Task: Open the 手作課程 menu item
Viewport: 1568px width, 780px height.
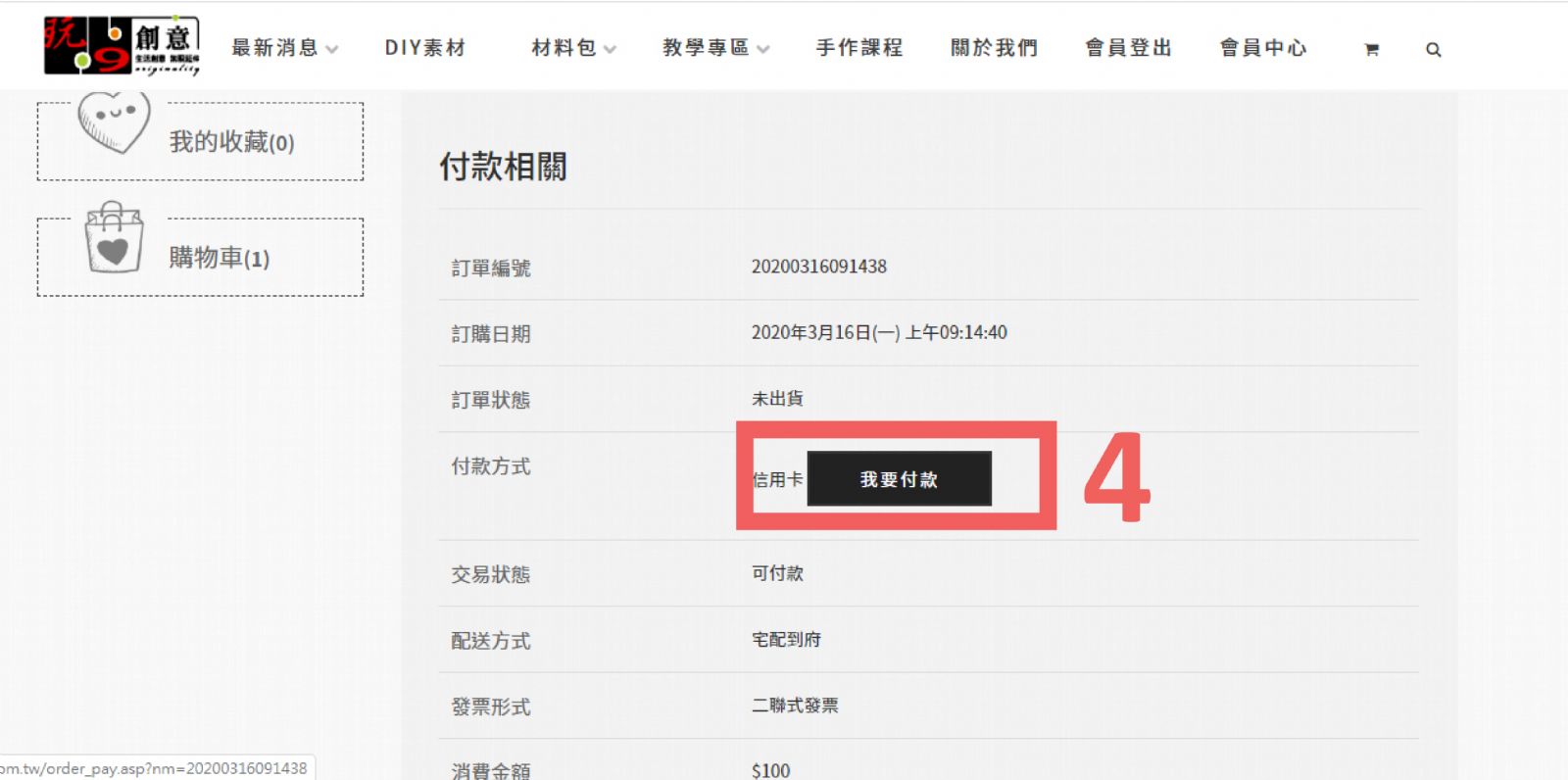Action: (x=859, y=48)
